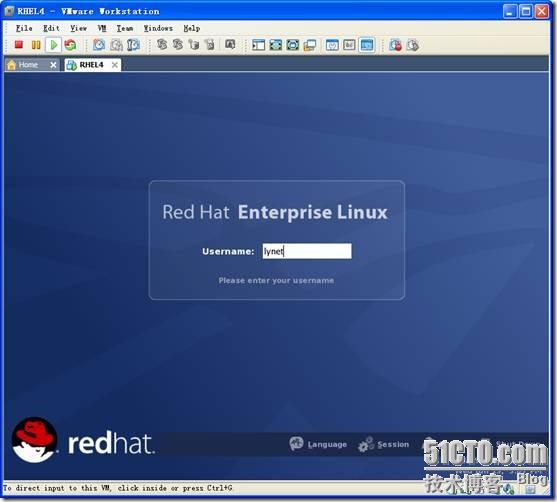Open the View menu
The image size is (557, 502).
click(x=79, y=28)
